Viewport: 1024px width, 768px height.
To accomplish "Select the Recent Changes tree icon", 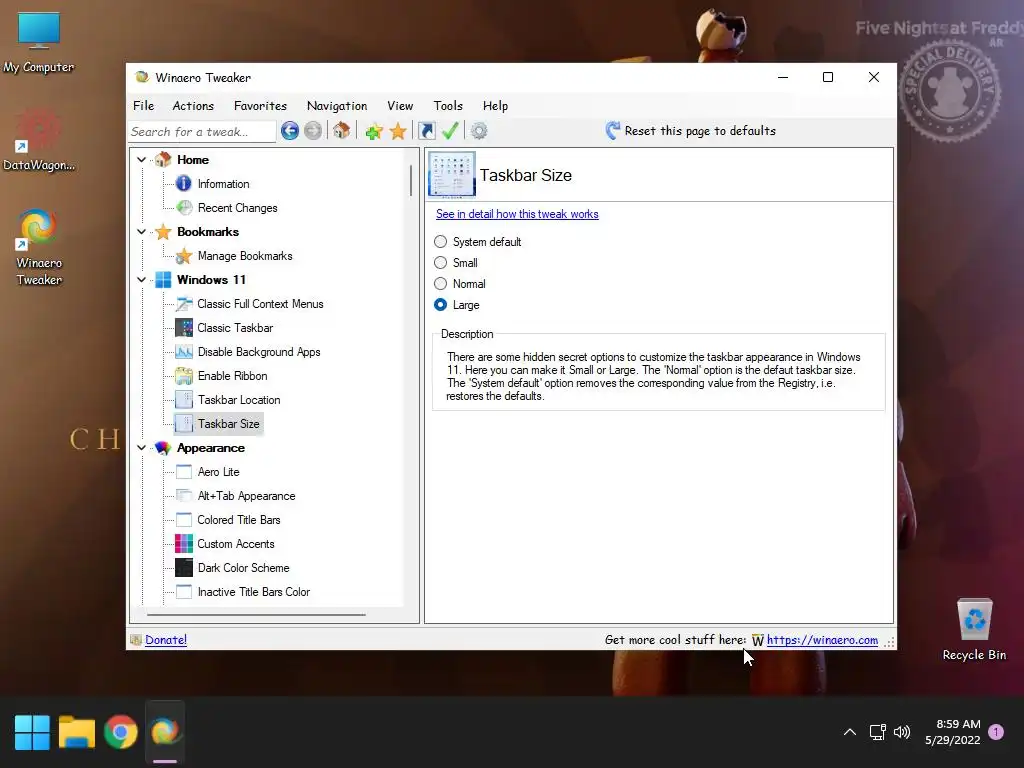I will click(184, 208).
